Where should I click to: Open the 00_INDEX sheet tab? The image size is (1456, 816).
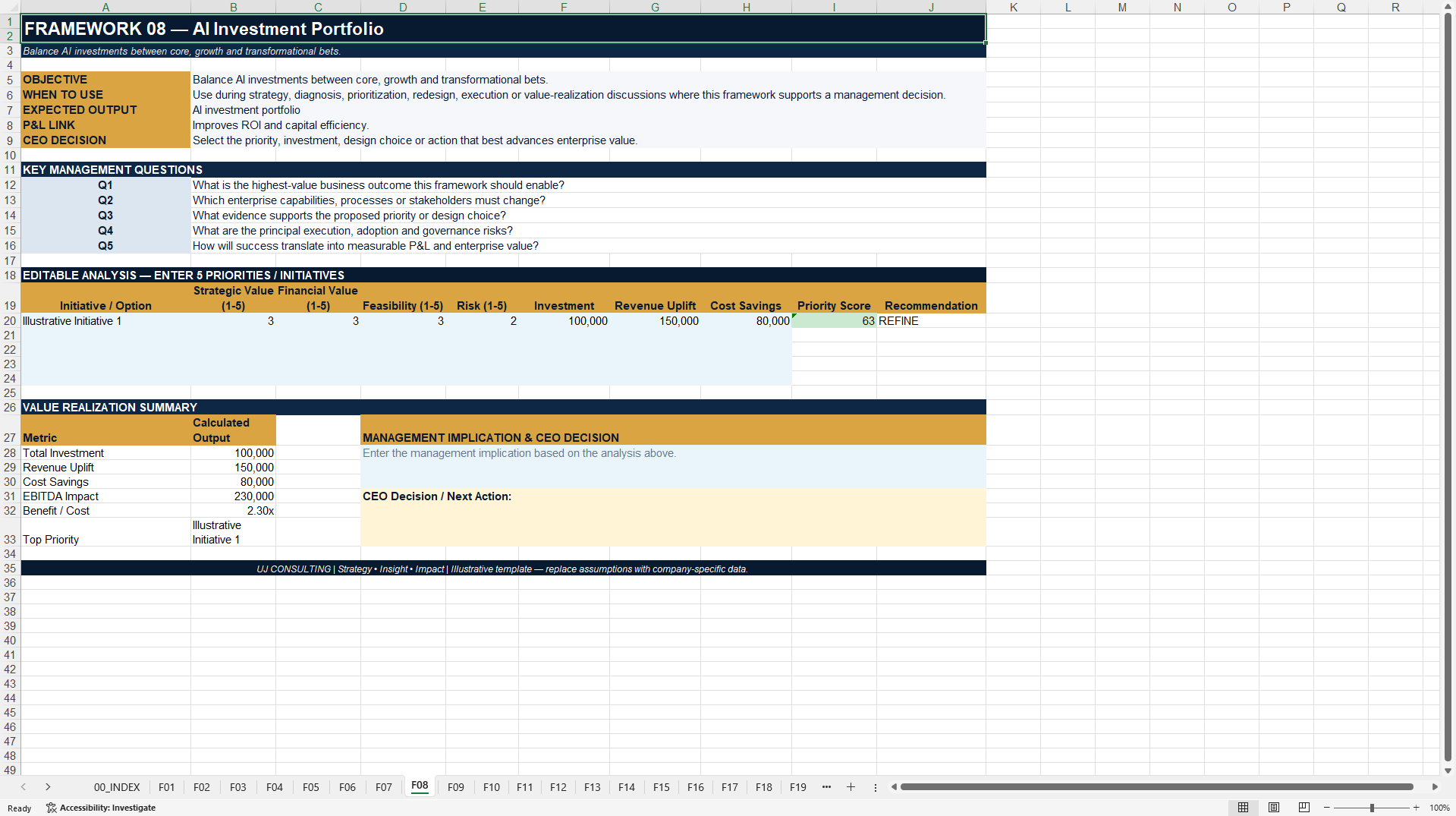click(x=117, y=787)
